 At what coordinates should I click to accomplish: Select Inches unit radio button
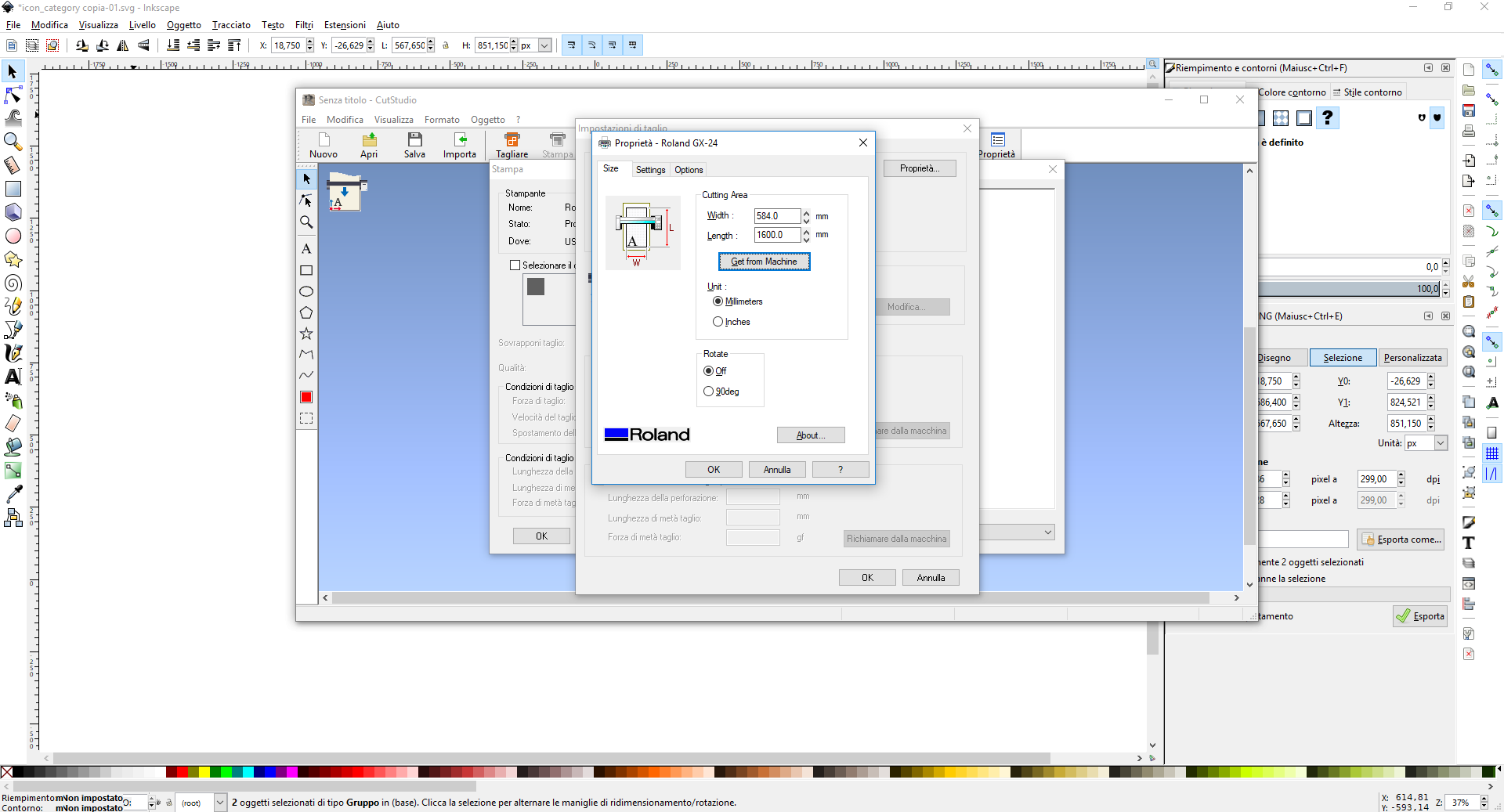(718, 322)
